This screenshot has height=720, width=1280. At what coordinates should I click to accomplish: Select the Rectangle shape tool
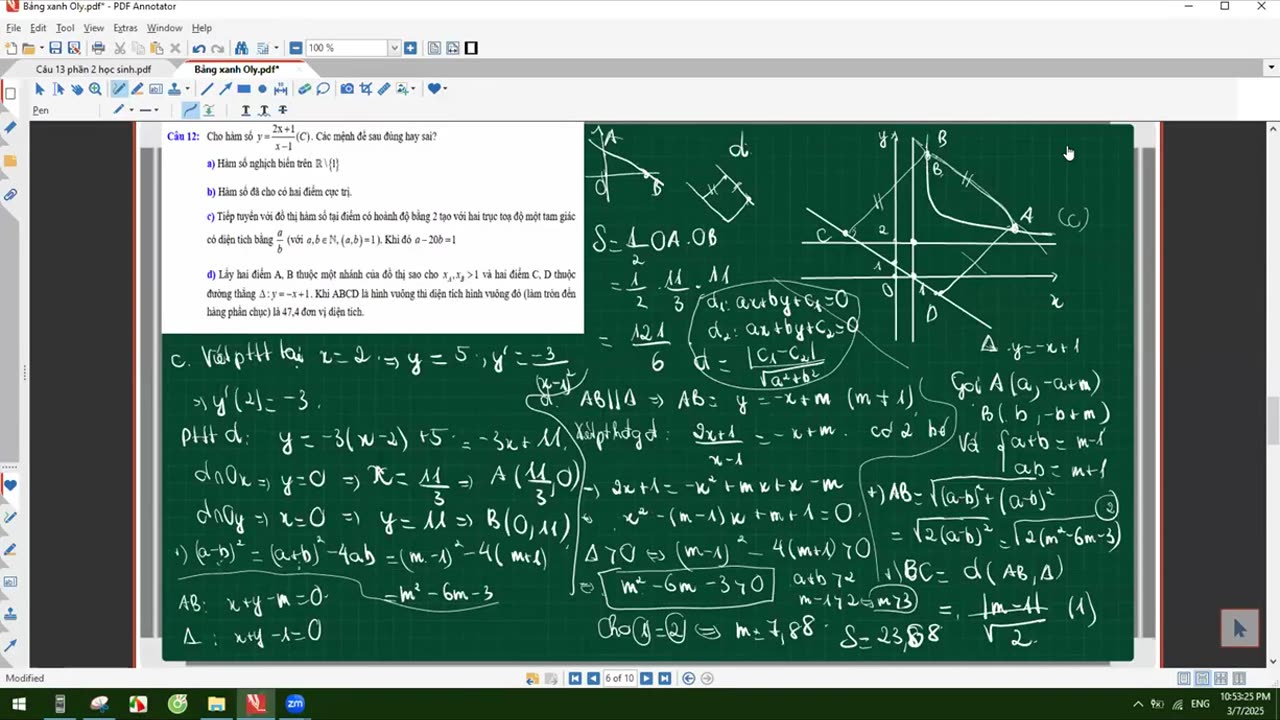point(244,89)
